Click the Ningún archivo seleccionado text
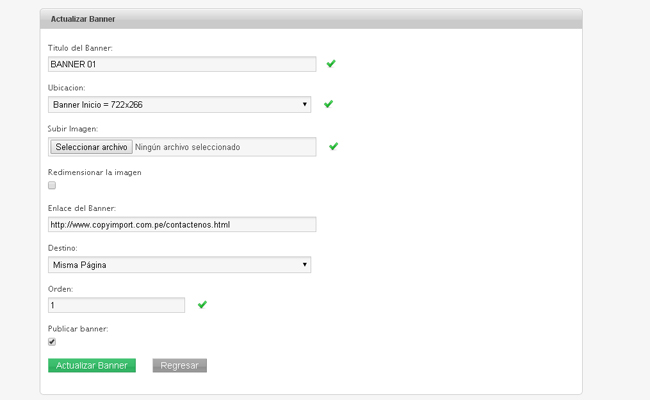The height and width of the screenshot is (400, 650). pyautogui.click(x=188, y=147)
